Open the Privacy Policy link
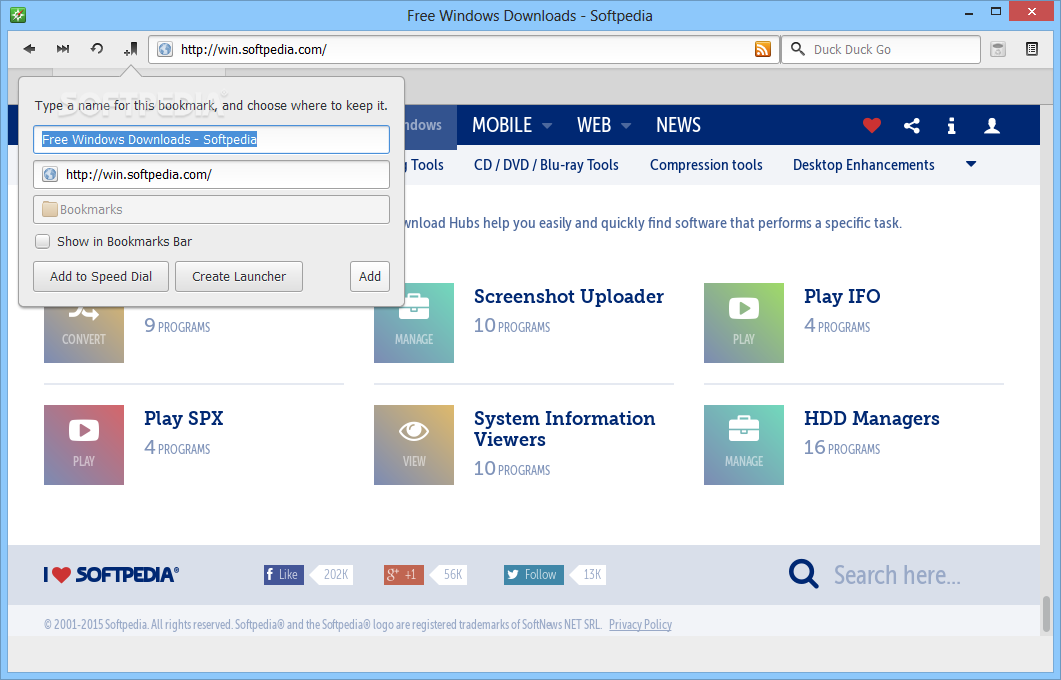1061x680 pixels. pyautogui.click(x=640, y=624)
